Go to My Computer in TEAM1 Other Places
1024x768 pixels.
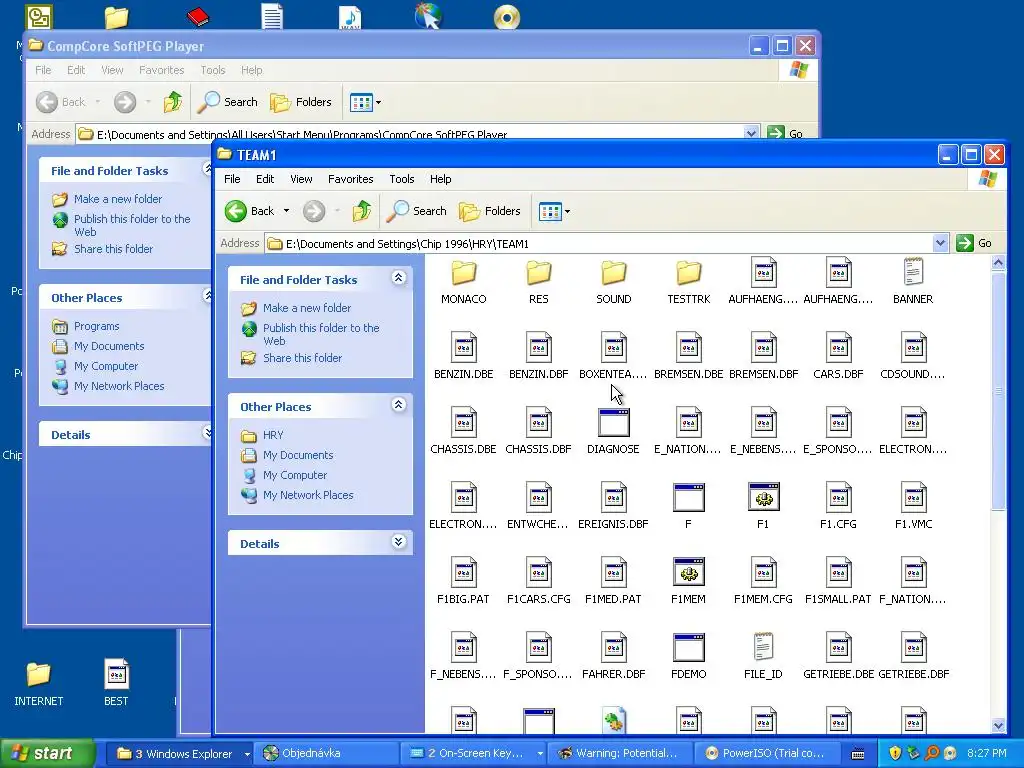click(295, 475)
